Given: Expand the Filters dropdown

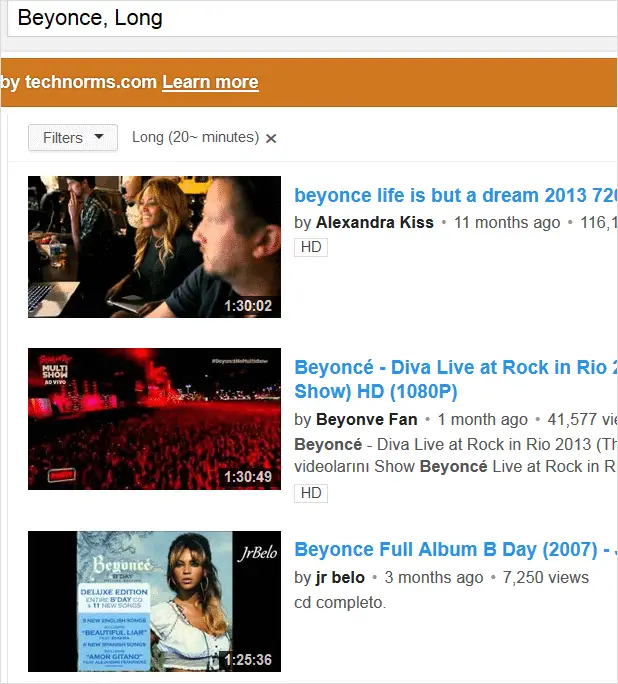Looking at the screenshot, I should [x=73, y=138].
